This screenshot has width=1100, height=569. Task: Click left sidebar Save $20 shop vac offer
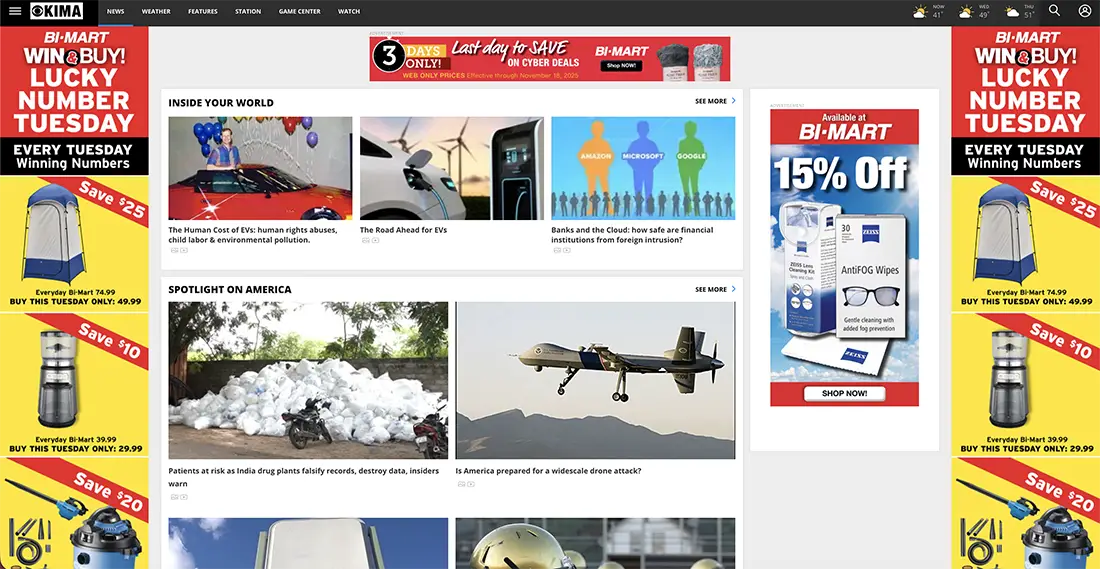point(74,514)
